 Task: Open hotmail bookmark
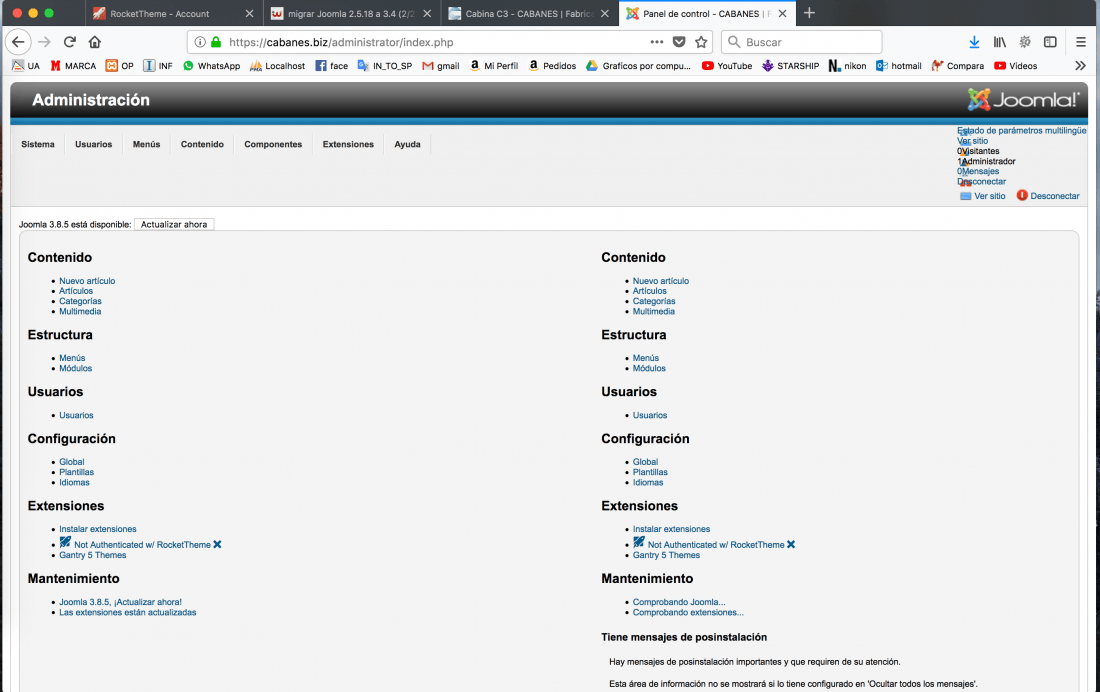pyautogui.click(x=899, y=66)
